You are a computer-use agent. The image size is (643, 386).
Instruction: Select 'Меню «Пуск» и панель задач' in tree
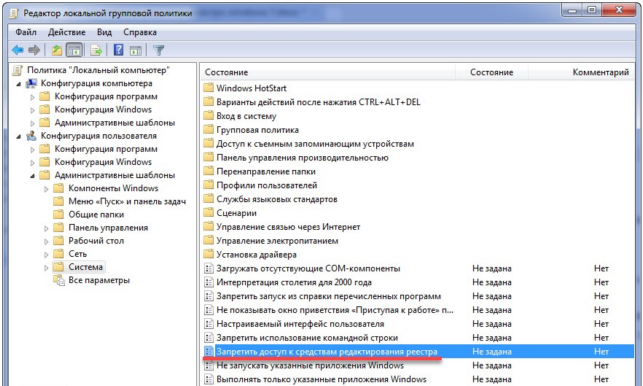pyautogui.click(x=127, y=201)
